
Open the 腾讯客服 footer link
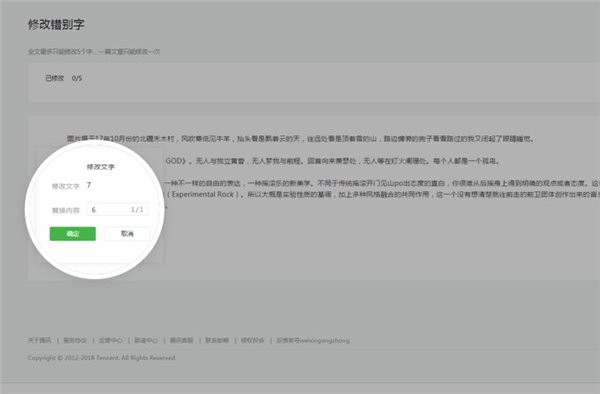pyautogui.click(x=181, y=340)
